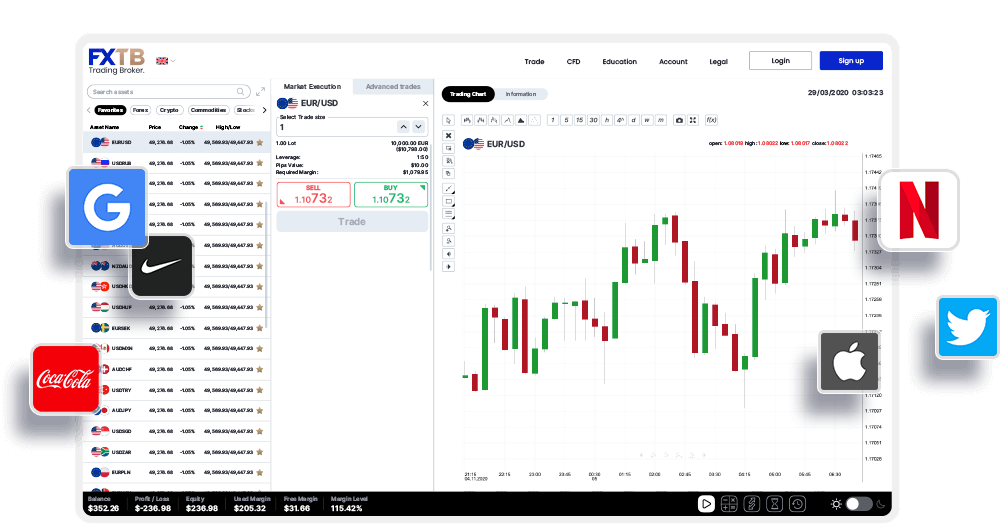Filter assets by Forex category

pos(140,110)
